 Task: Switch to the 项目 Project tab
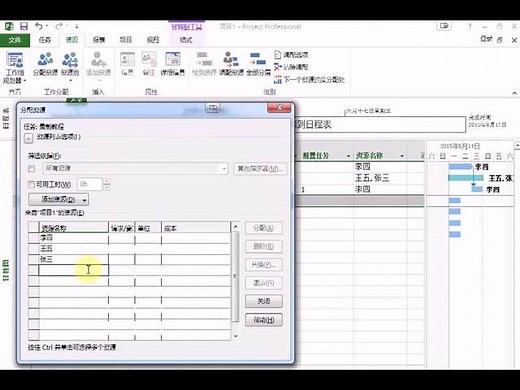(126, 40)
